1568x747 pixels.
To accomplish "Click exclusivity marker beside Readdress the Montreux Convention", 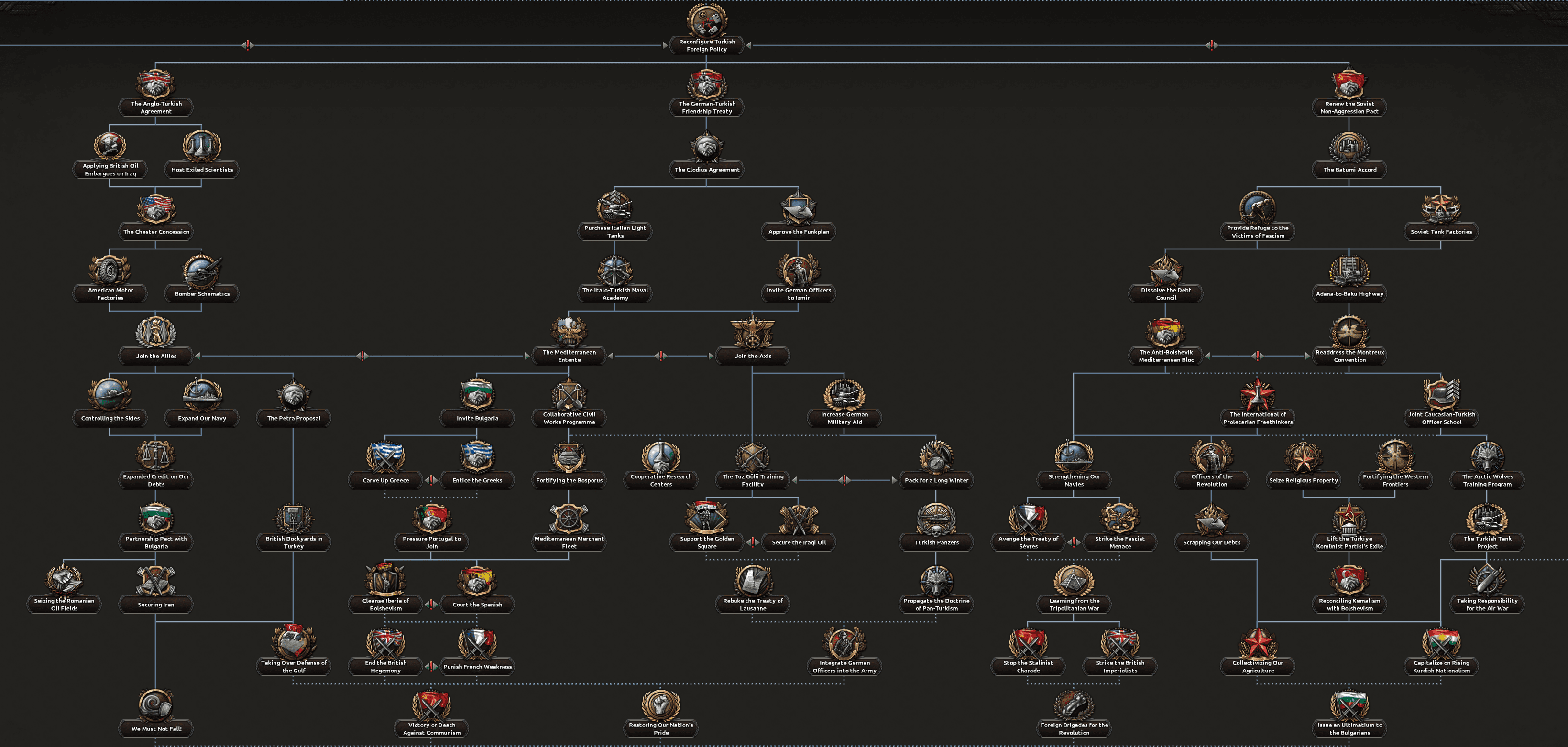I will (x=1258, y=356).
